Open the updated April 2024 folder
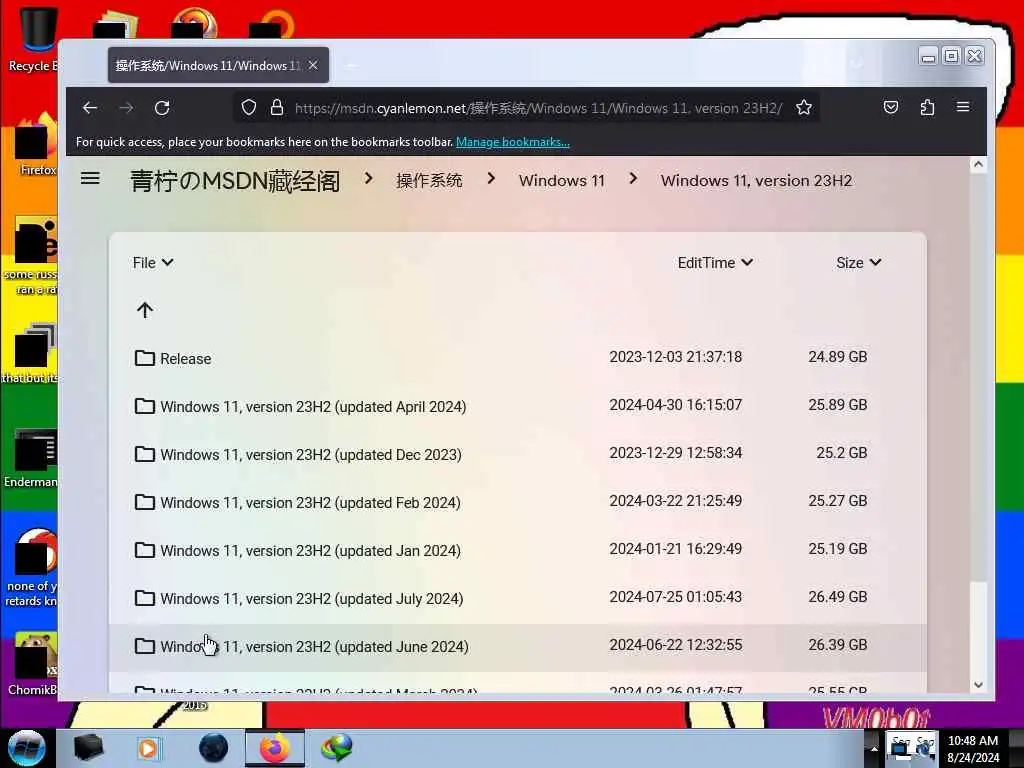The image size is (1024, 768). click(313, 406)
